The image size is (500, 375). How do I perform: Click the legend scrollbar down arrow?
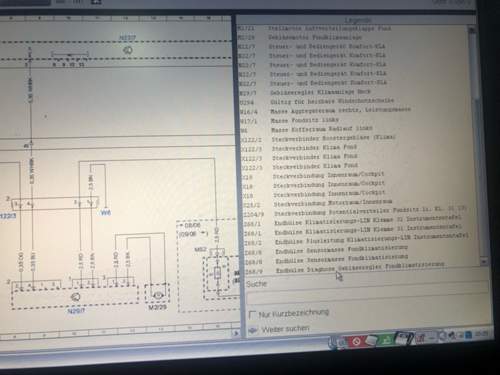[x=483, y=261]
